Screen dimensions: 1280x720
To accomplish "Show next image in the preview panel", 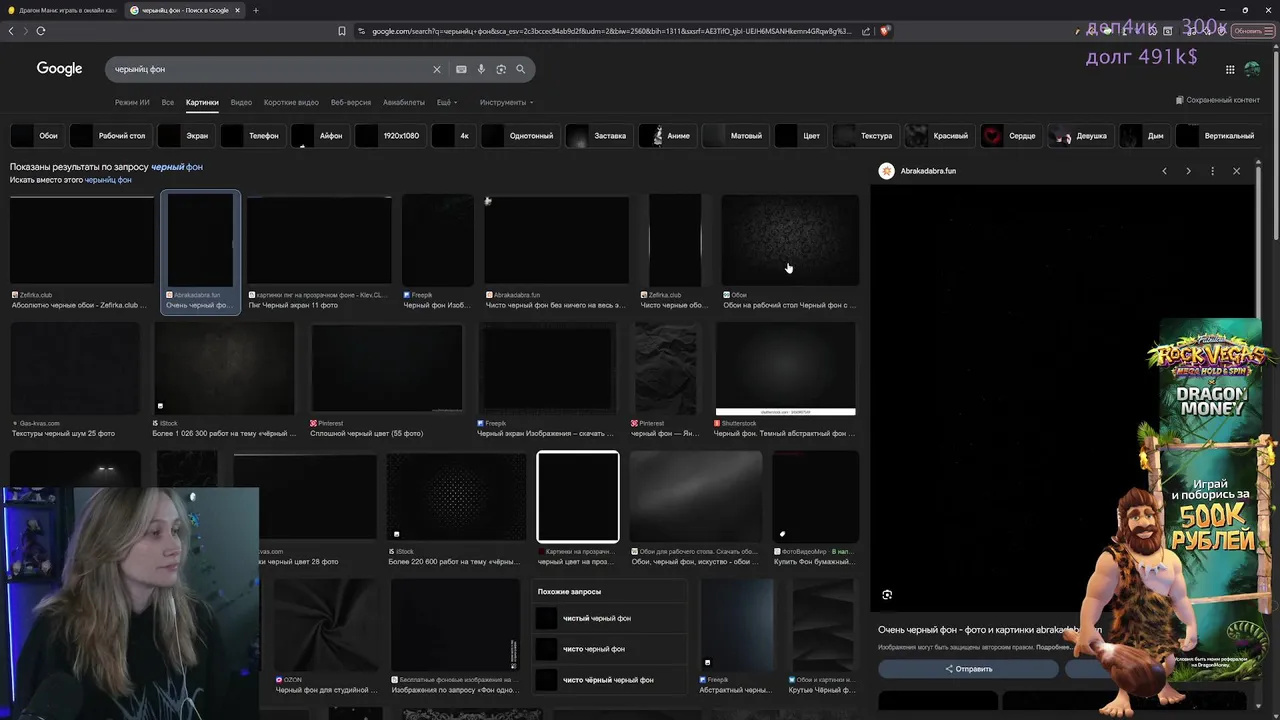I will 1188,171.
